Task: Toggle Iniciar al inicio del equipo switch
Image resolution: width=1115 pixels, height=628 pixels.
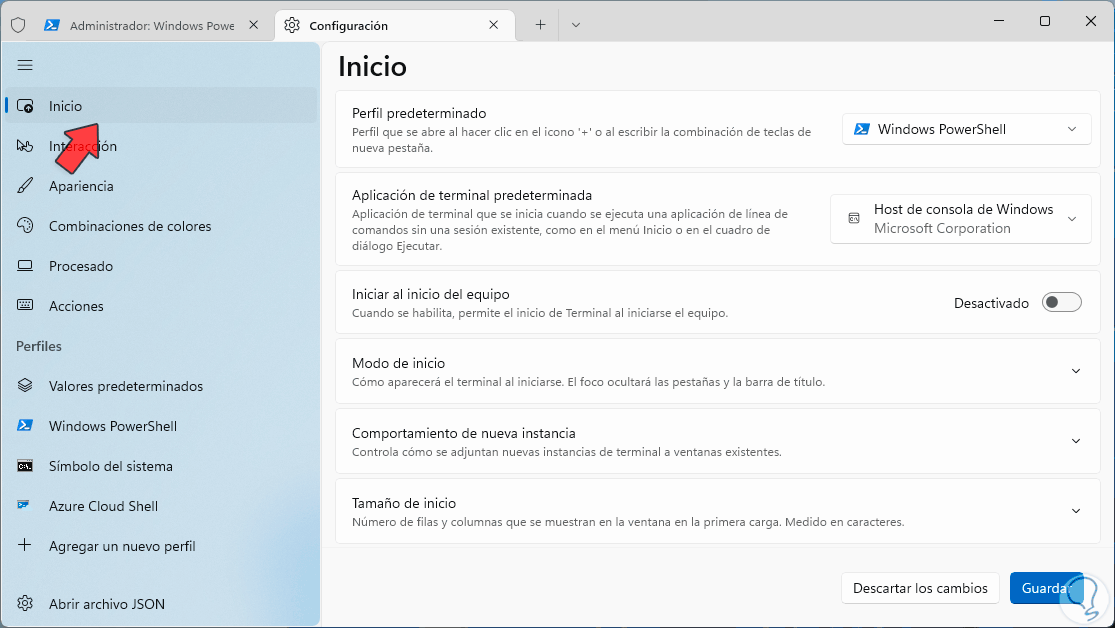Action: click(x=1061, y=303)
